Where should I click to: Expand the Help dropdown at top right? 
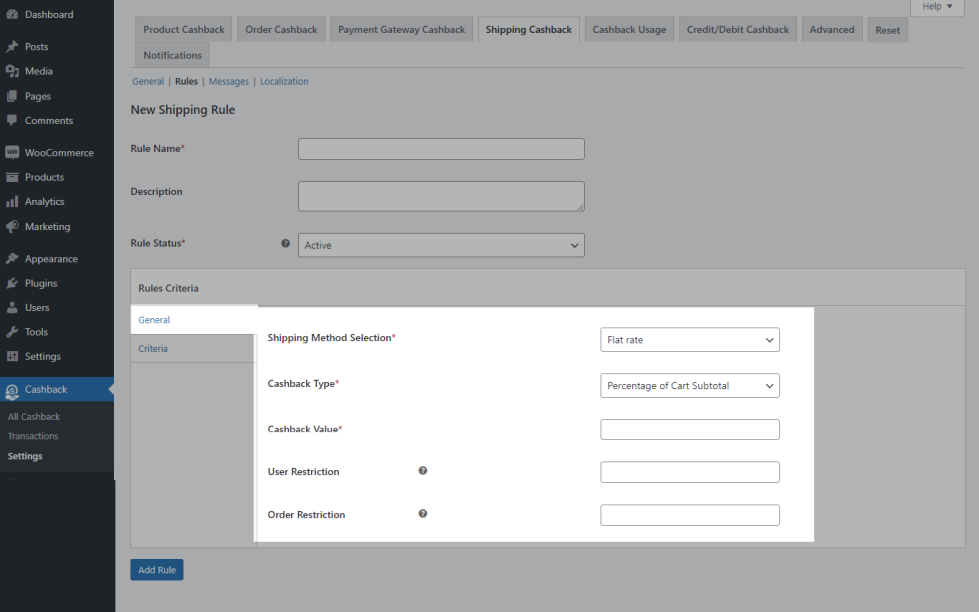(x=937, y=7)
